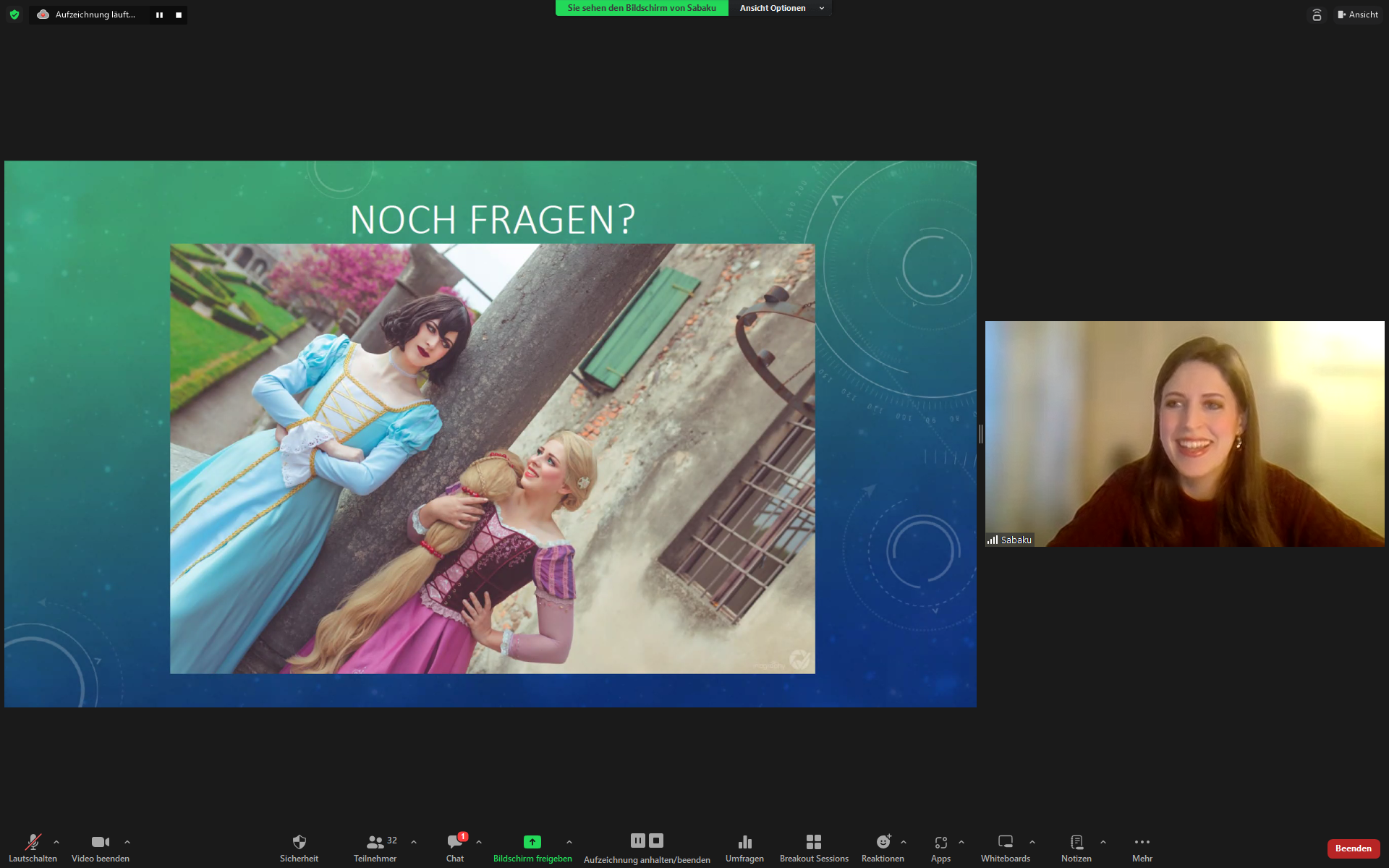Viewport: 1389px width, 868px height.
Task: Expand video options arrow next to Video beenden
Action: [127, 842]
